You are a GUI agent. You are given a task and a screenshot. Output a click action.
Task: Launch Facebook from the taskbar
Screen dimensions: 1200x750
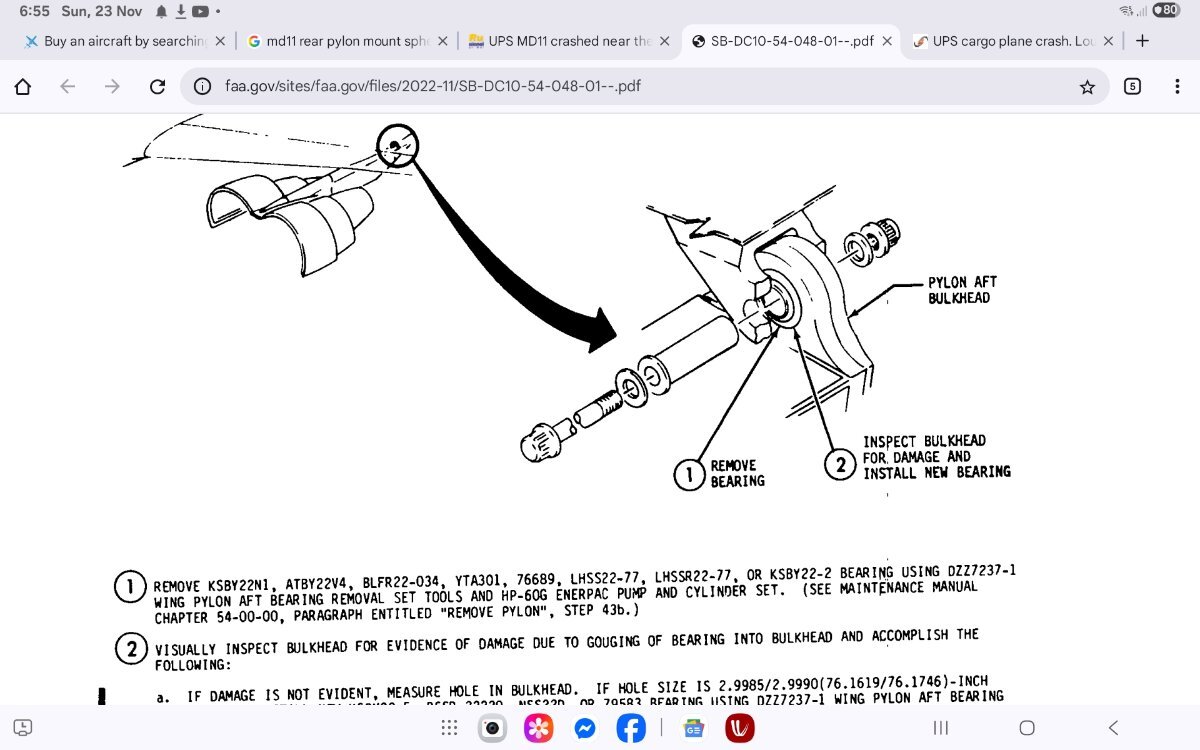click(631, 728)
